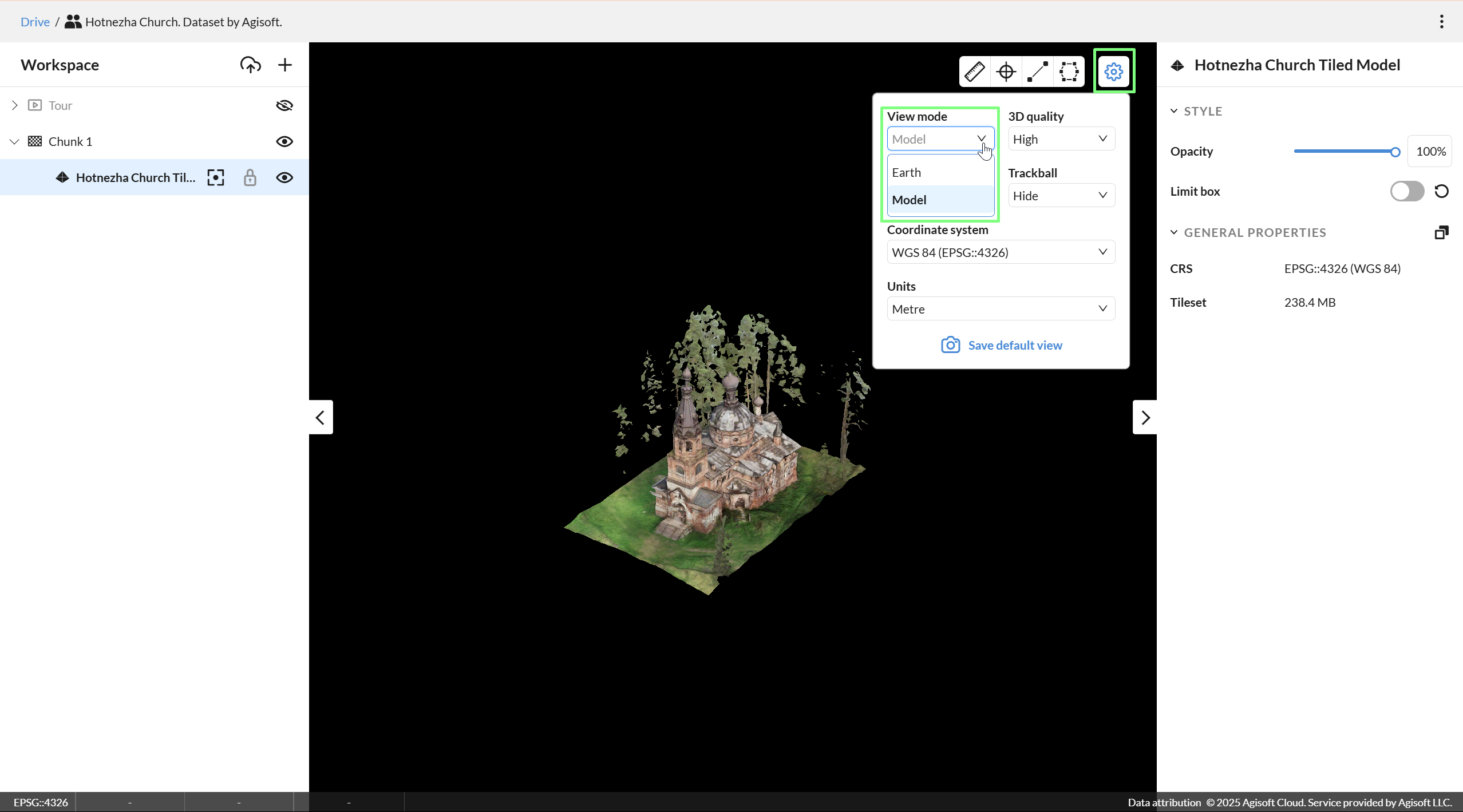Image resolution: width=1463 pixels, height=812 pixels.
Task: Toggle the Limit box switch
Action: [1407, 191]
